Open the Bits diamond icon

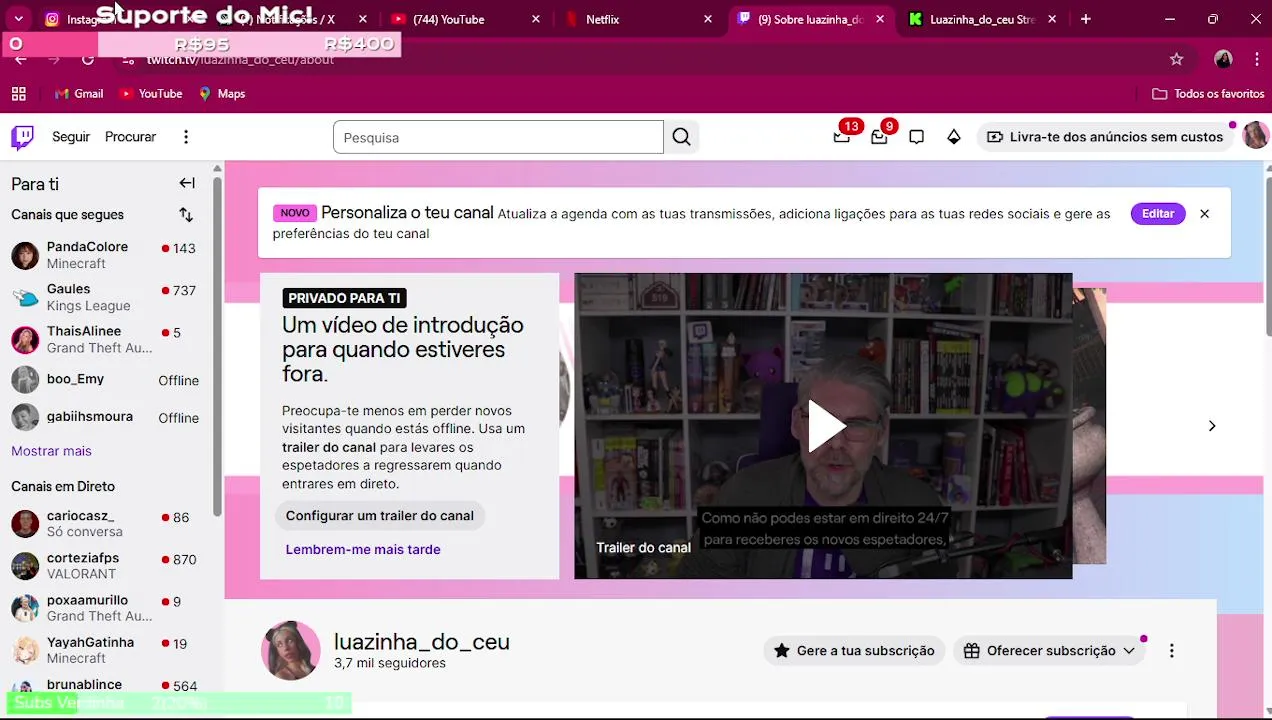954,137
